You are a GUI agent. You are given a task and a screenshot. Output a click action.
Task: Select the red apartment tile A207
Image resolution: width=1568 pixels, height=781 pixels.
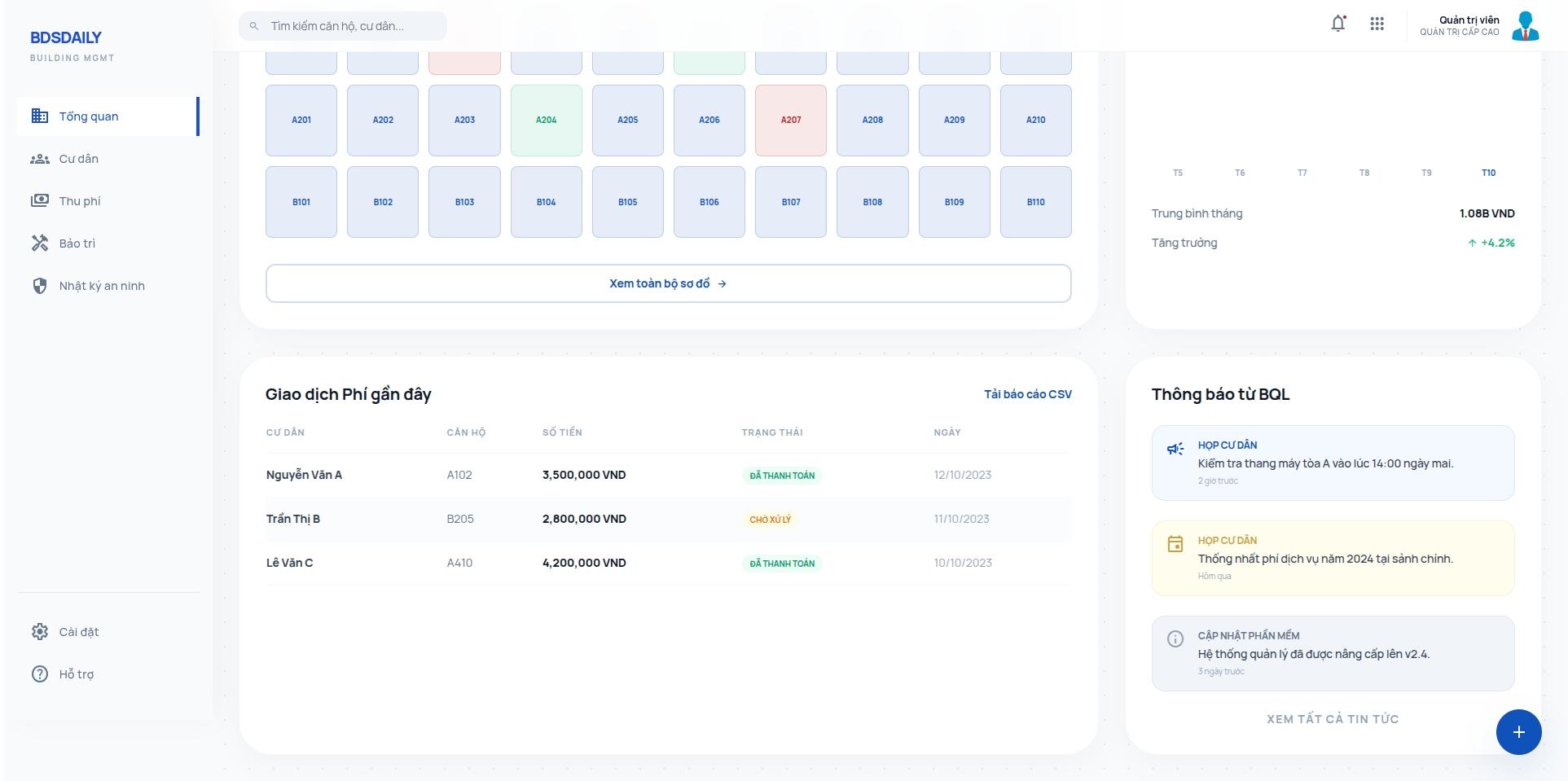(790, 121)
